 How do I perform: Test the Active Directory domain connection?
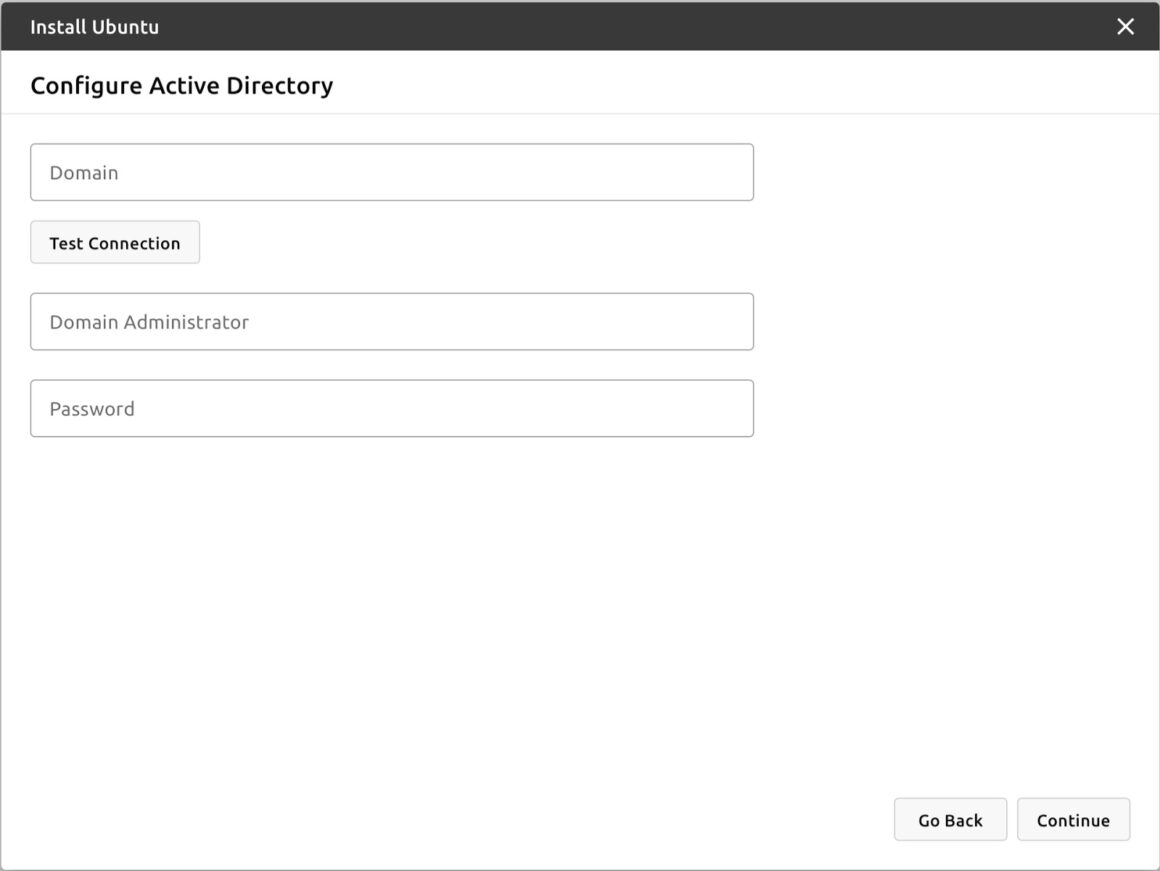115,242
